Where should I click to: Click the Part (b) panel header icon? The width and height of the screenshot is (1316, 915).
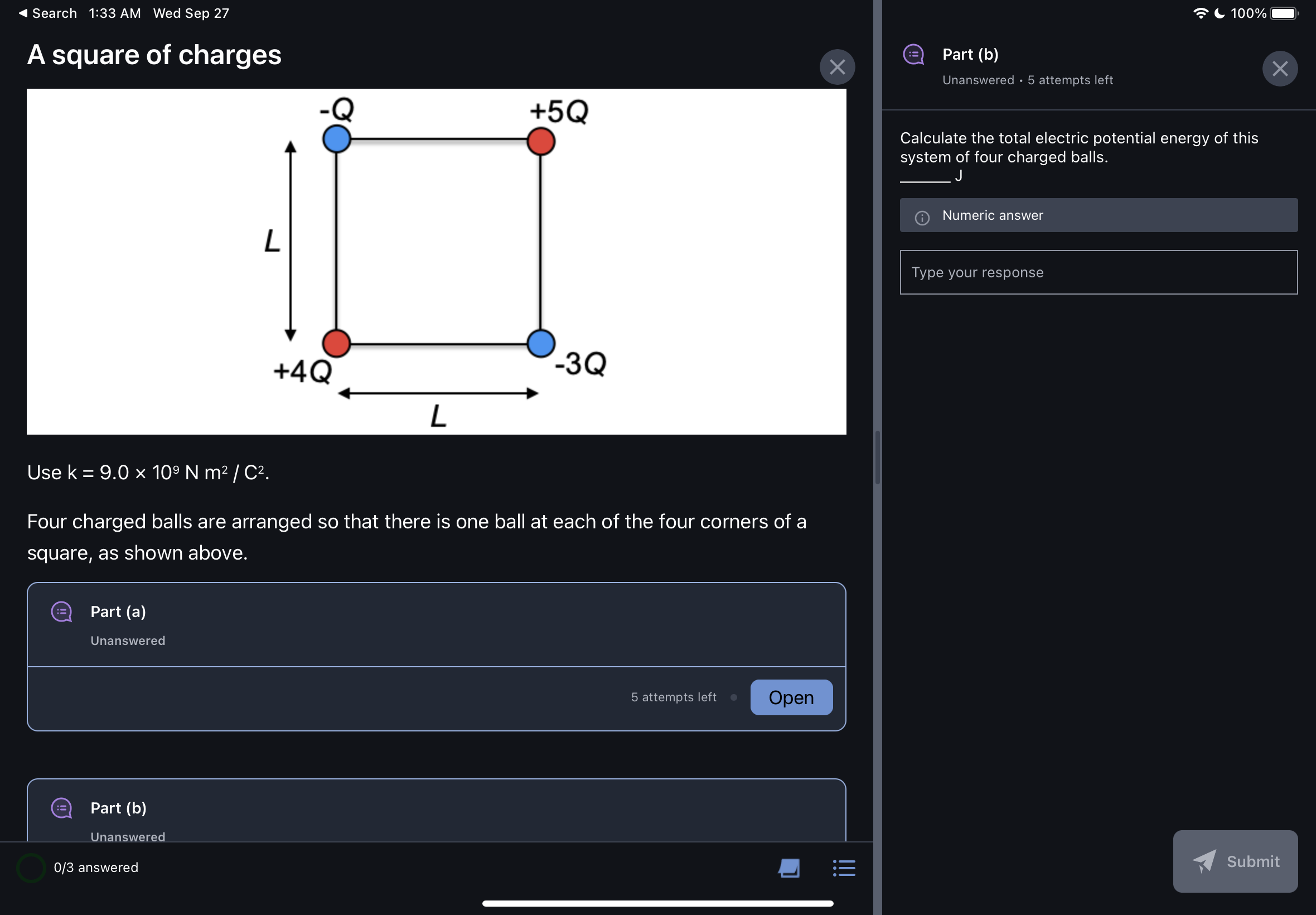point(914,55)
